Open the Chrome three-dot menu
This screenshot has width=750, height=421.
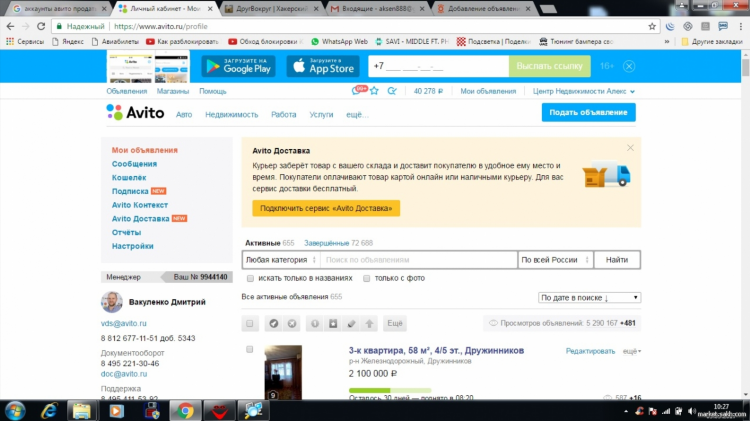pos(740,26)
